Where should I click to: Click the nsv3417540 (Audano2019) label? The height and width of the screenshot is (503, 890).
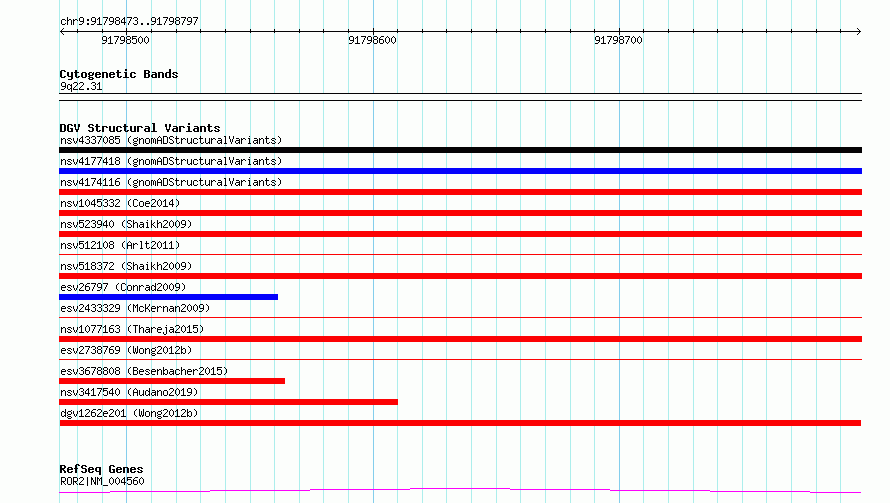coord(129,392)
